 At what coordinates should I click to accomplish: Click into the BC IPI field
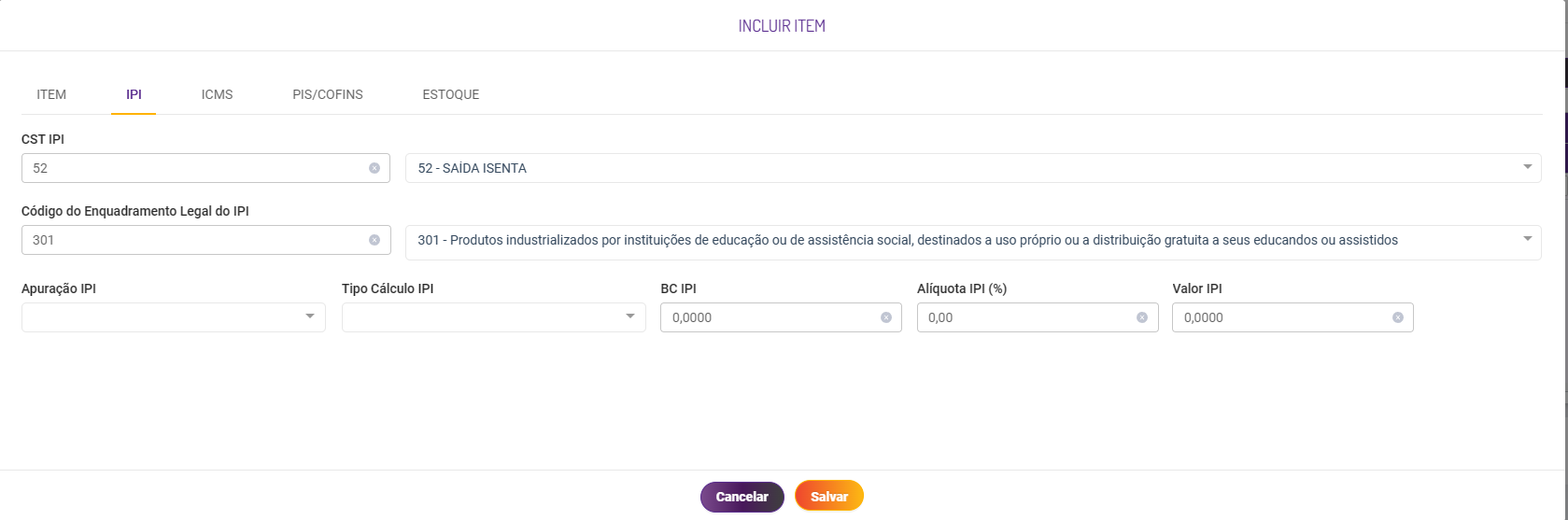(x=770, y=317)
